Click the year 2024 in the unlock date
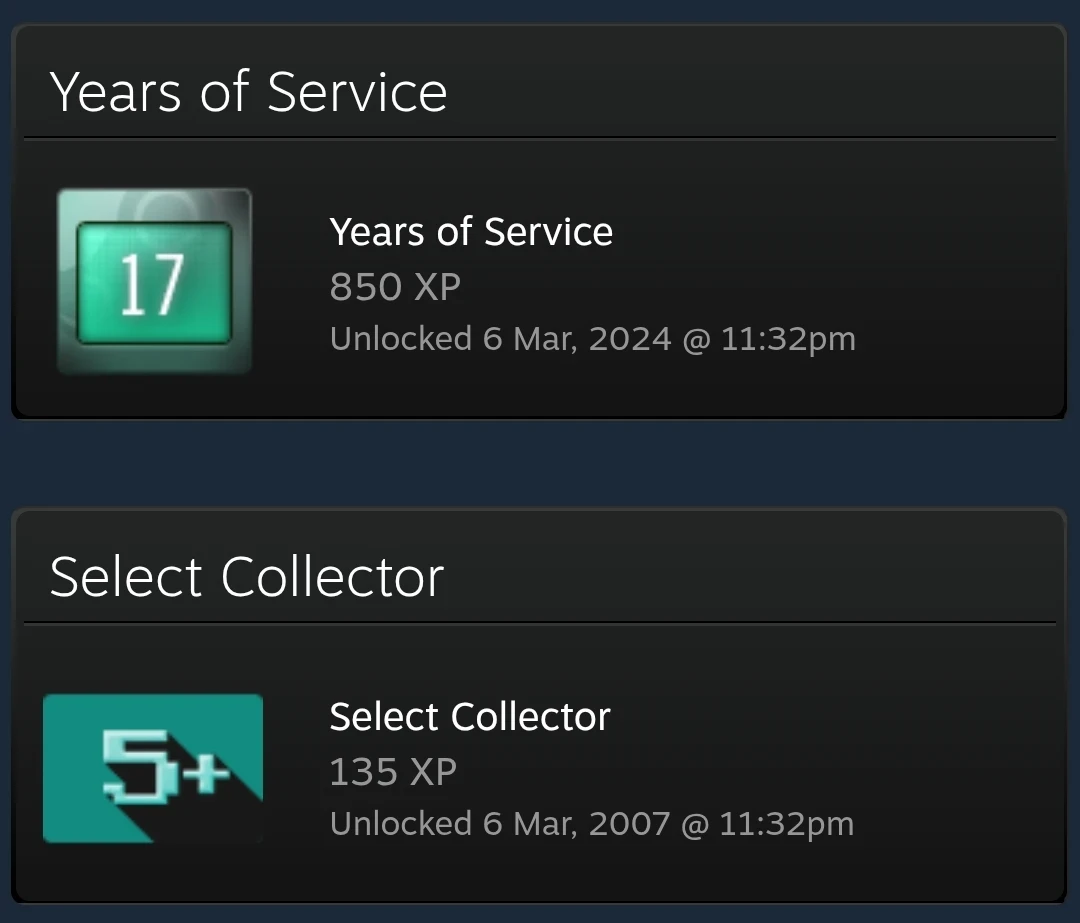 [630, 339]
